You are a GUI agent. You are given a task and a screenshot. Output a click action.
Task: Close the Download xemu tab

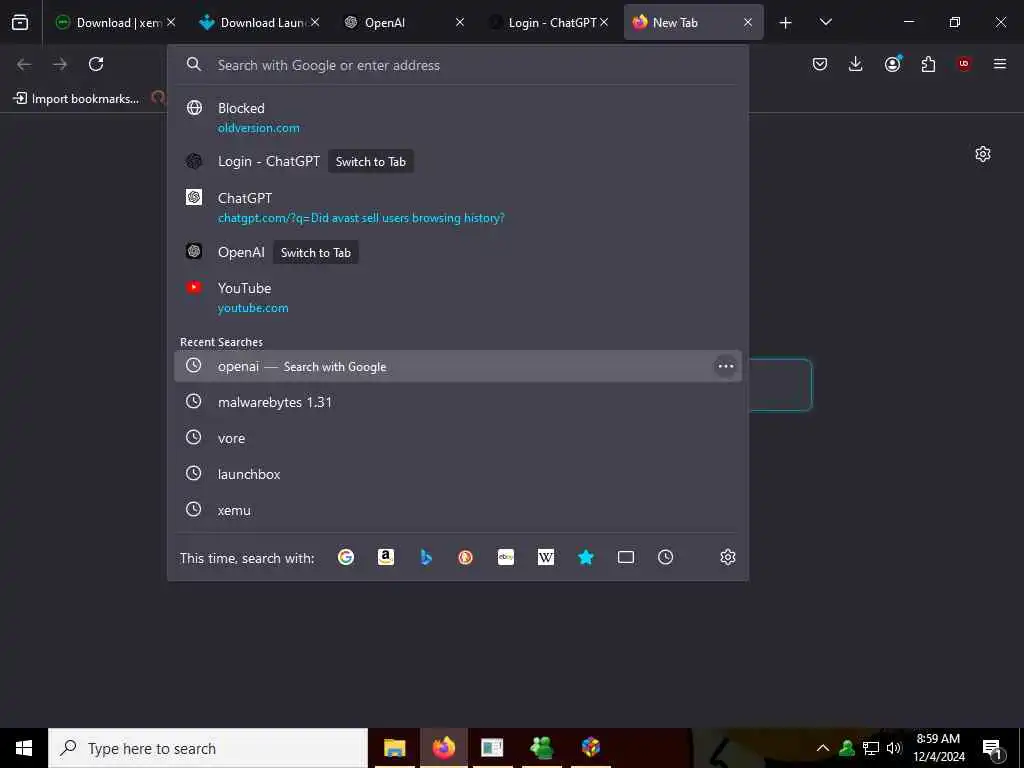(170, 23)
